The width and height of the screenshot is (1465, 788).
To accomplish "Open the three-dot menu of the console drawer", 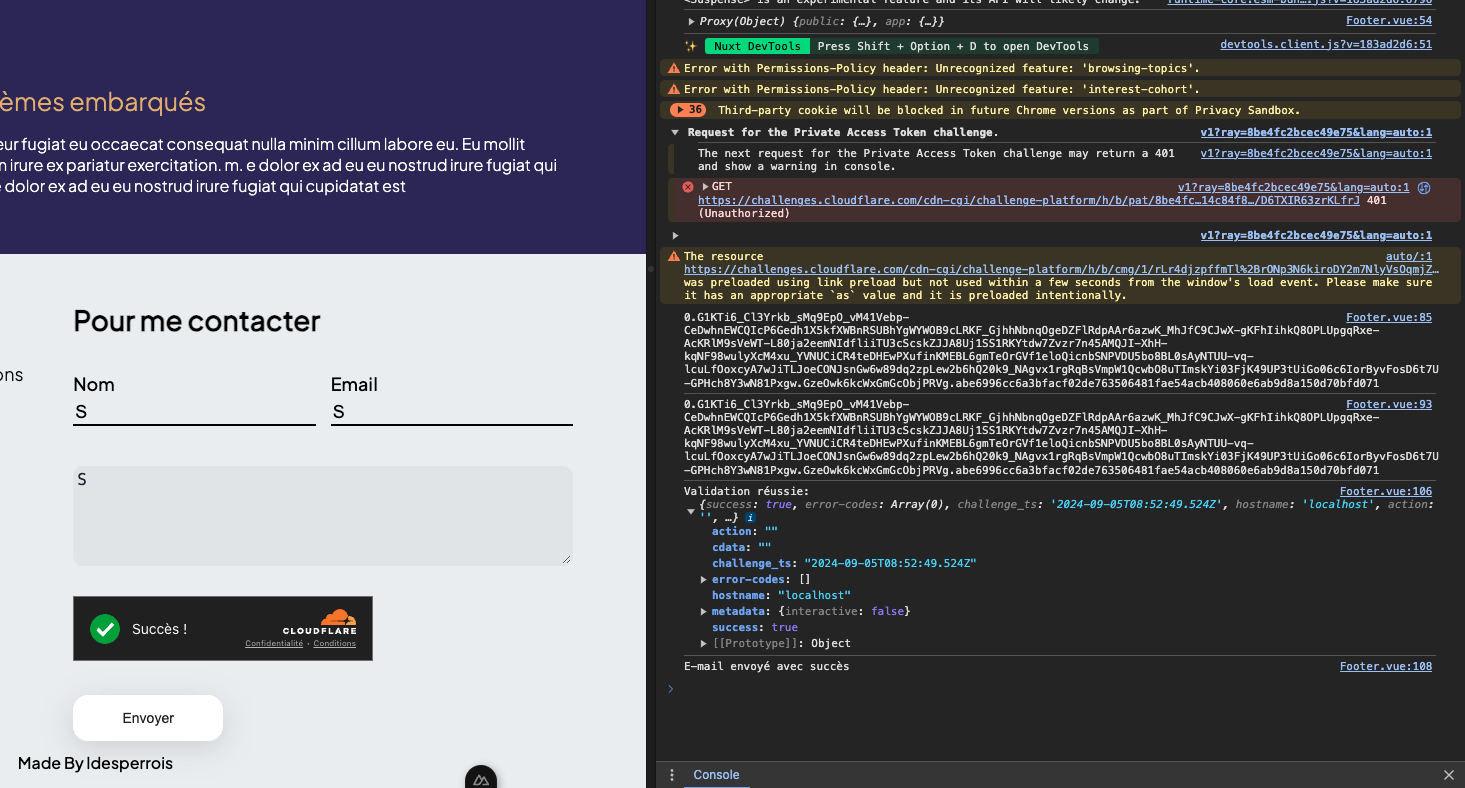I will (672, 775).
